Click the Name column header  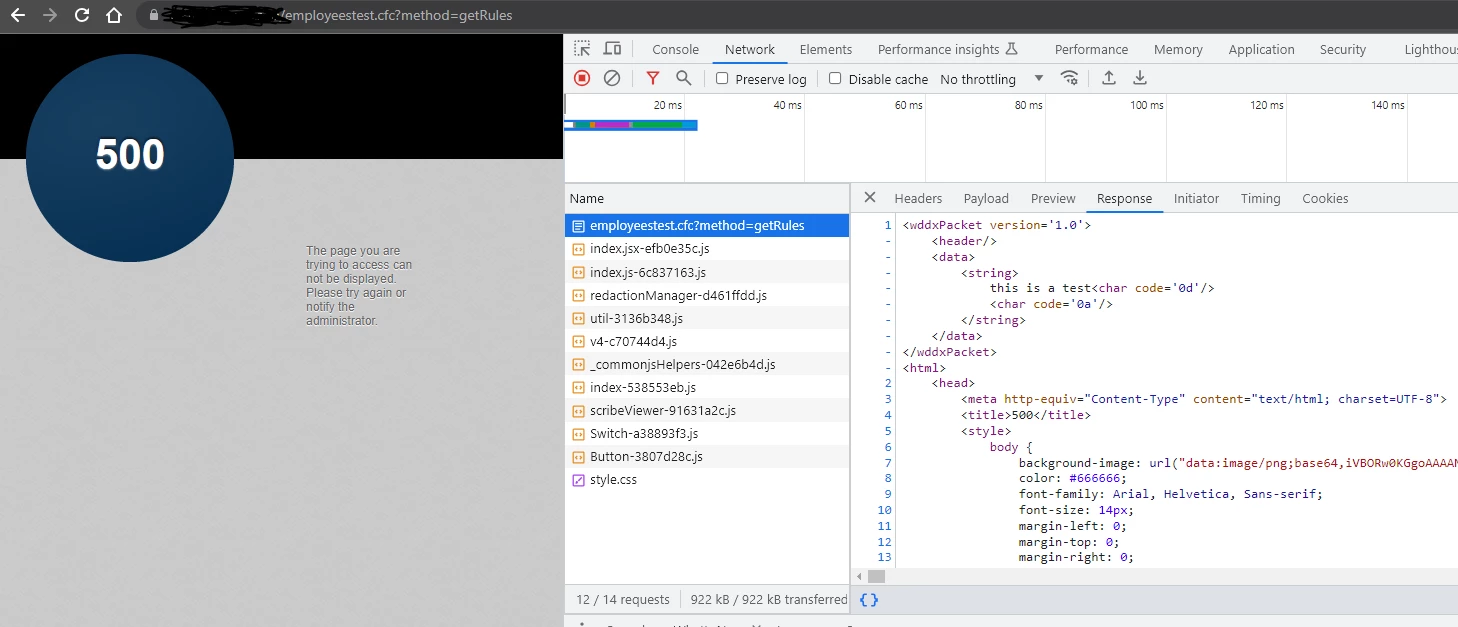tap(706, 198)
